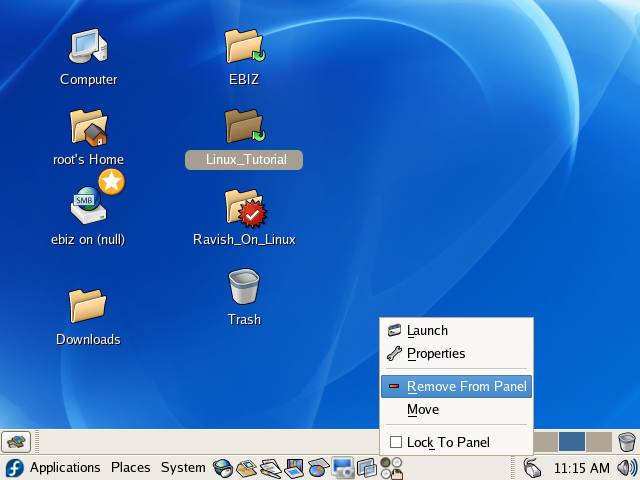Click the screenshot camera panel icon
This screenshot has width=640, height=480.
(x=343, y=467)
